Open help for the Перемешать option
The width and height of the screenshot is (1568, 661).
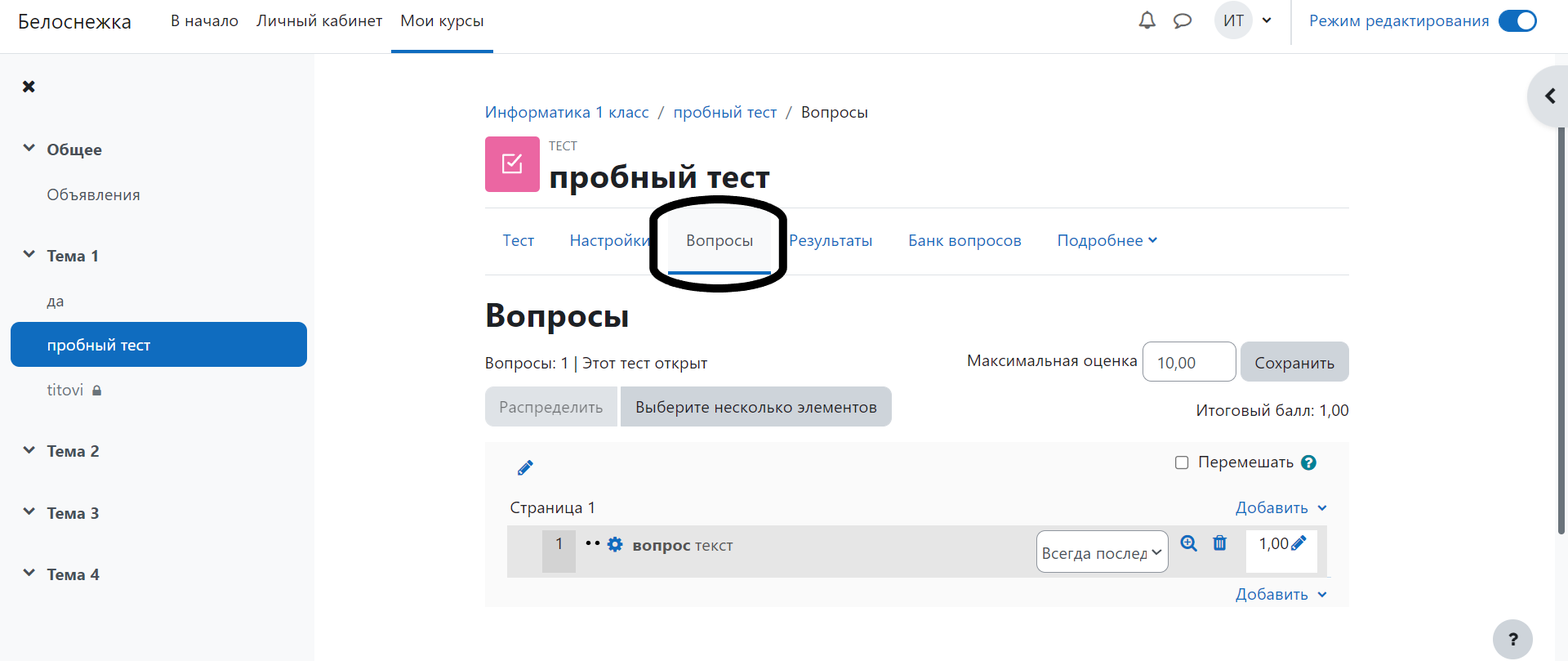pos(1308,462)
